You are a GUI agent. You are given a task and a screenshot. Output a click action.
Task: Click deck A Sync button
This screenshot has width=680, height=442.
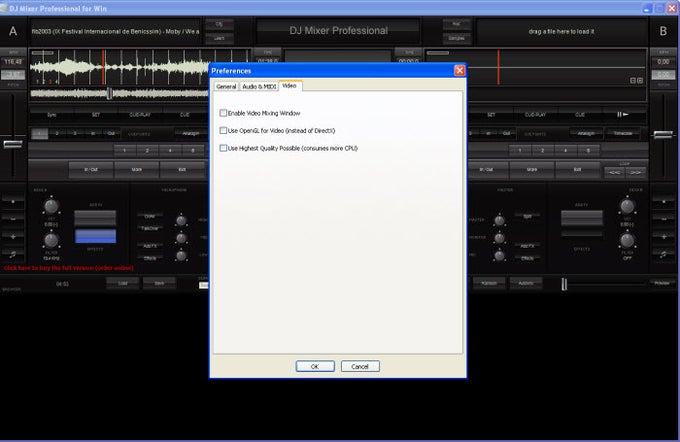(52, 115)
